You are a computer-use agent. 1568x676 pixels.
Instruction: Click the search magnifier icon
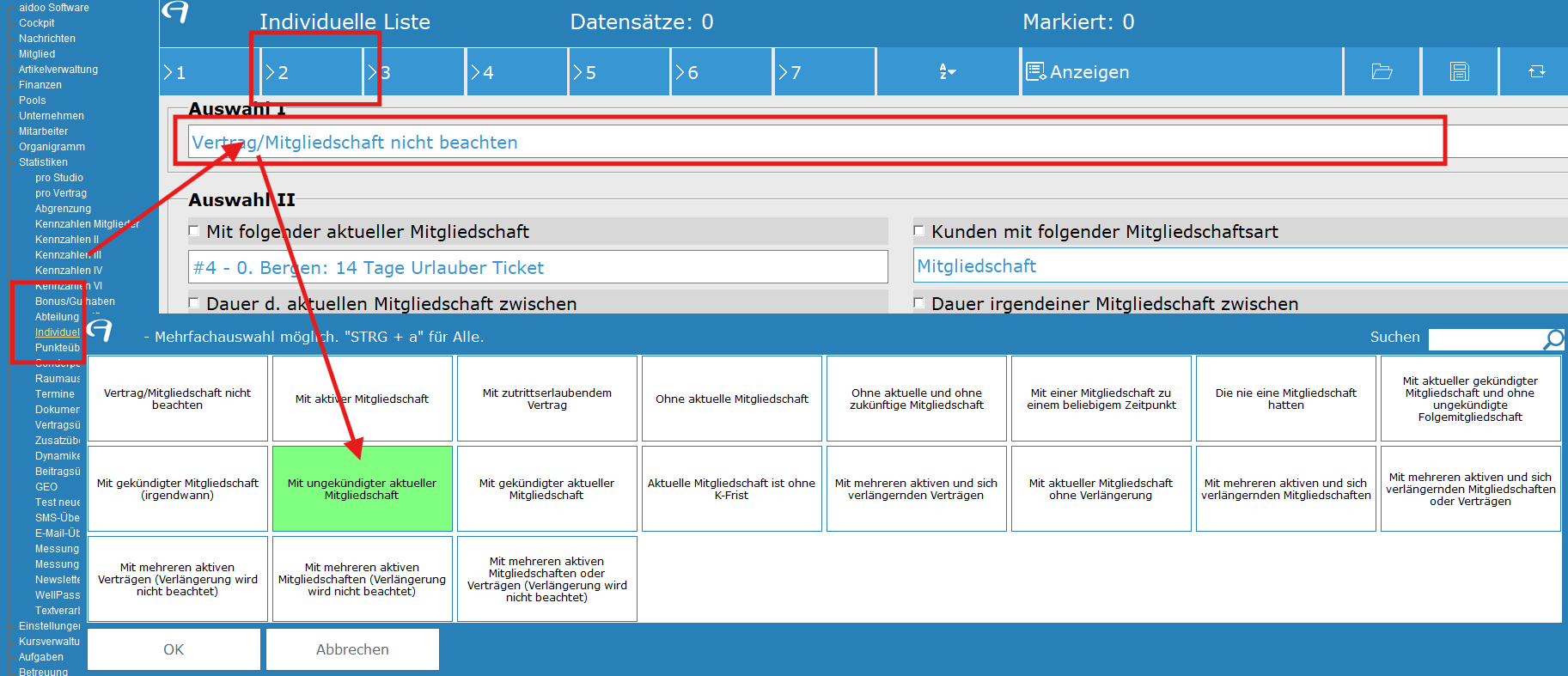coord(1553,339)
